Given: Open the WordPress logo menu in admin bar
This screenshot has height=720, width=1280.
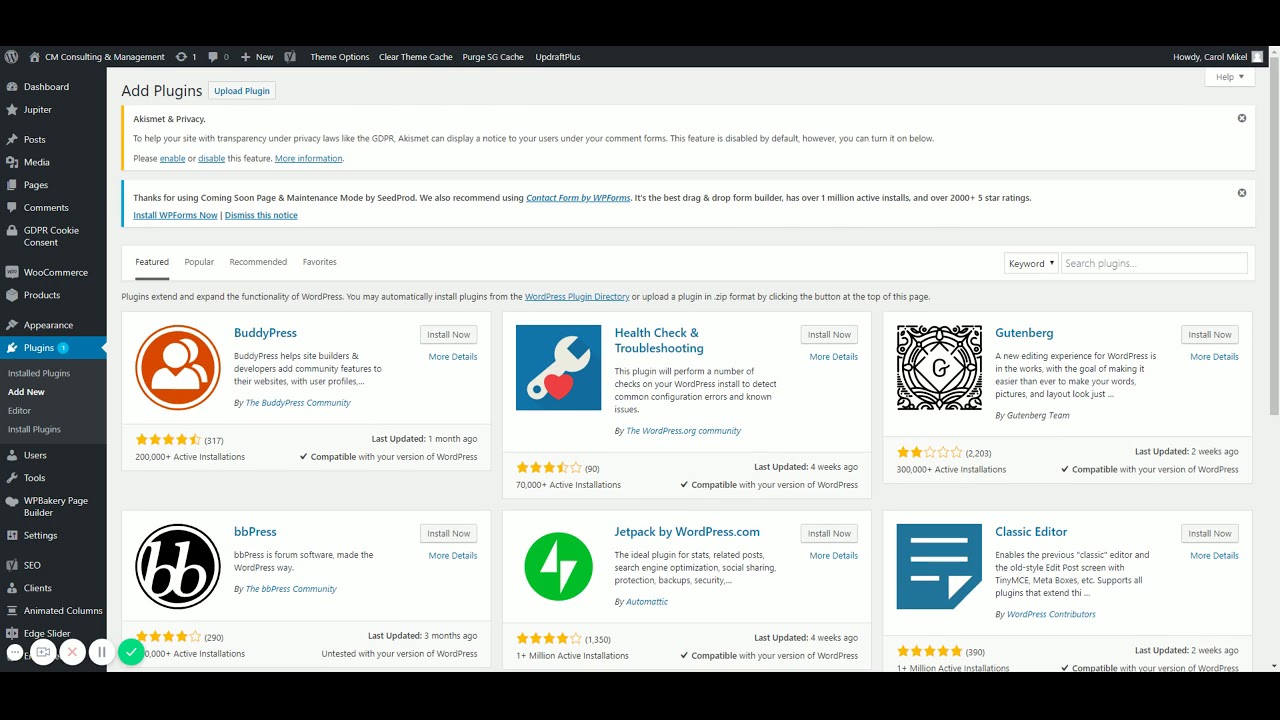Looking at the screenshot, I should tap(11, 57).
